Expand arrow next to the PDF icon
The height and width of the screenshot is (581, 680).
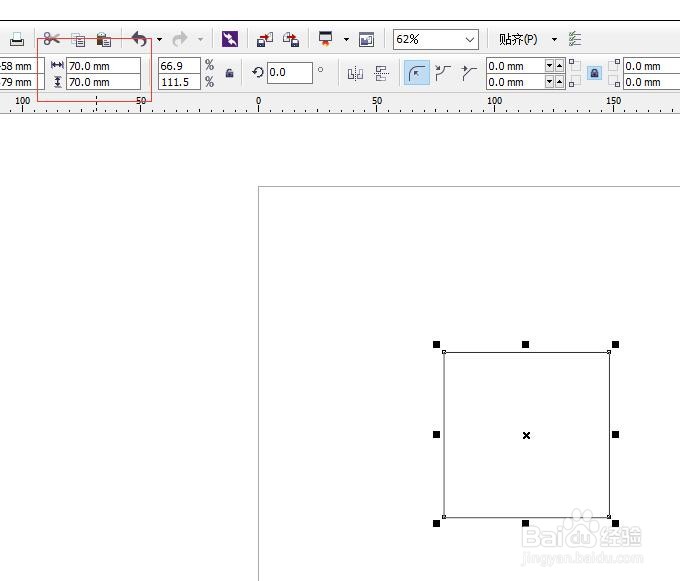[x=346, y=39]
